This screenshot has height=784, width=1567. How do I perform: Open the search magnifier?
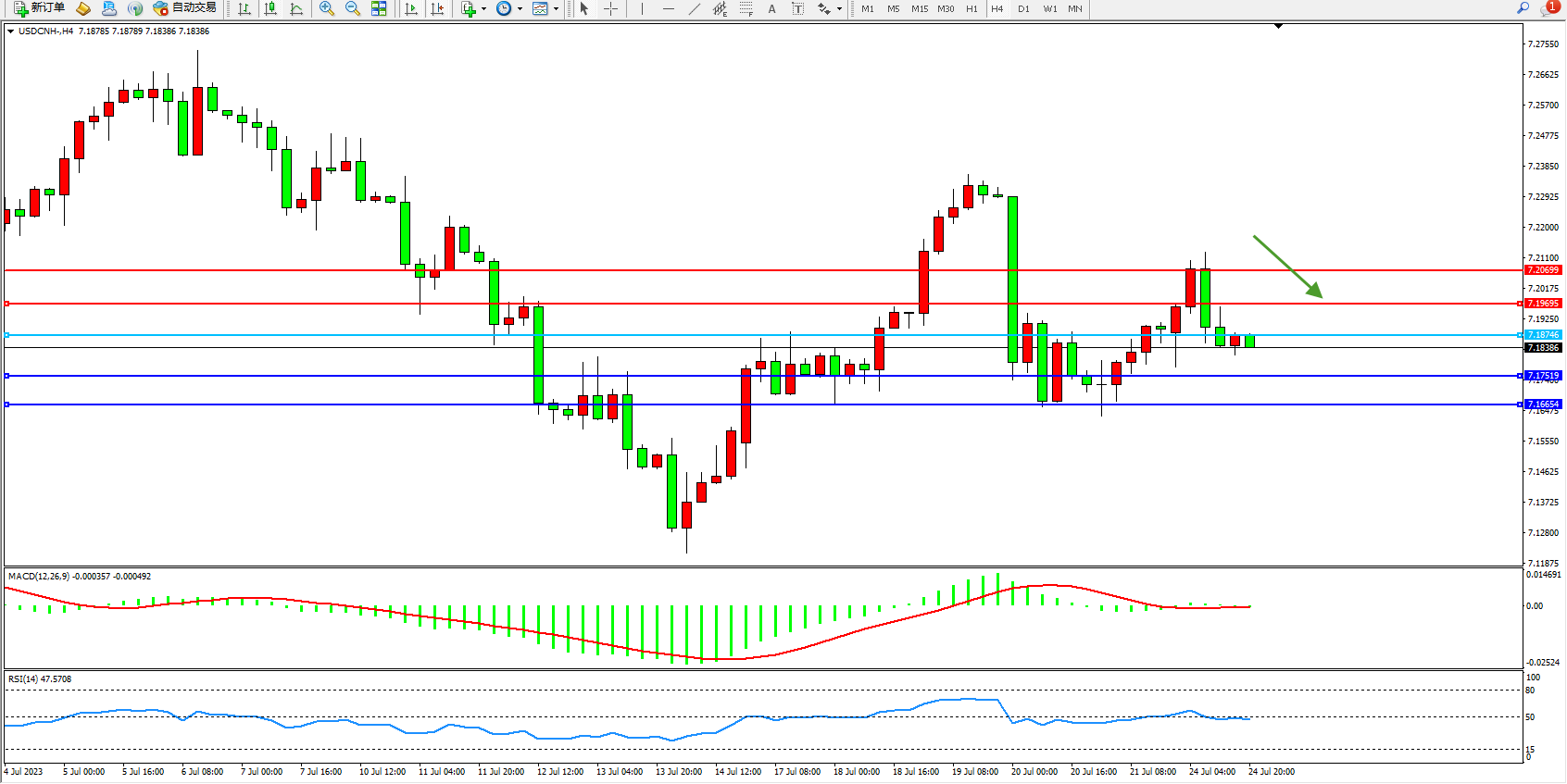click(1523, 8)
